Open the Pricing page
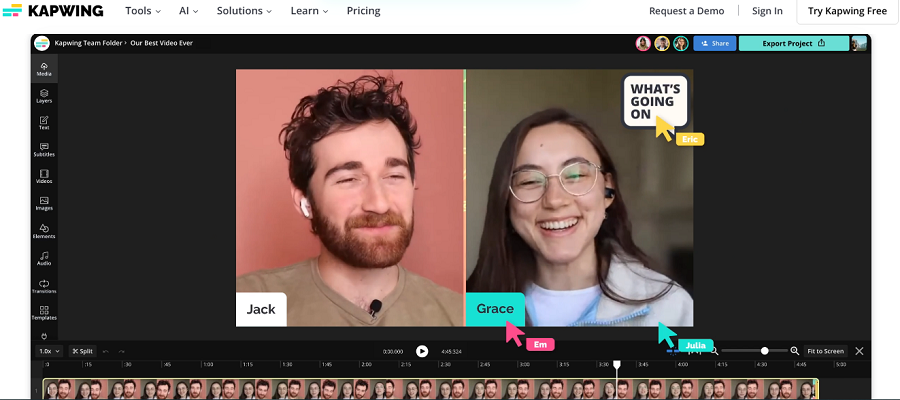Image resolution: width=900 pixels, height=400 pixels. tap(363, 11)
